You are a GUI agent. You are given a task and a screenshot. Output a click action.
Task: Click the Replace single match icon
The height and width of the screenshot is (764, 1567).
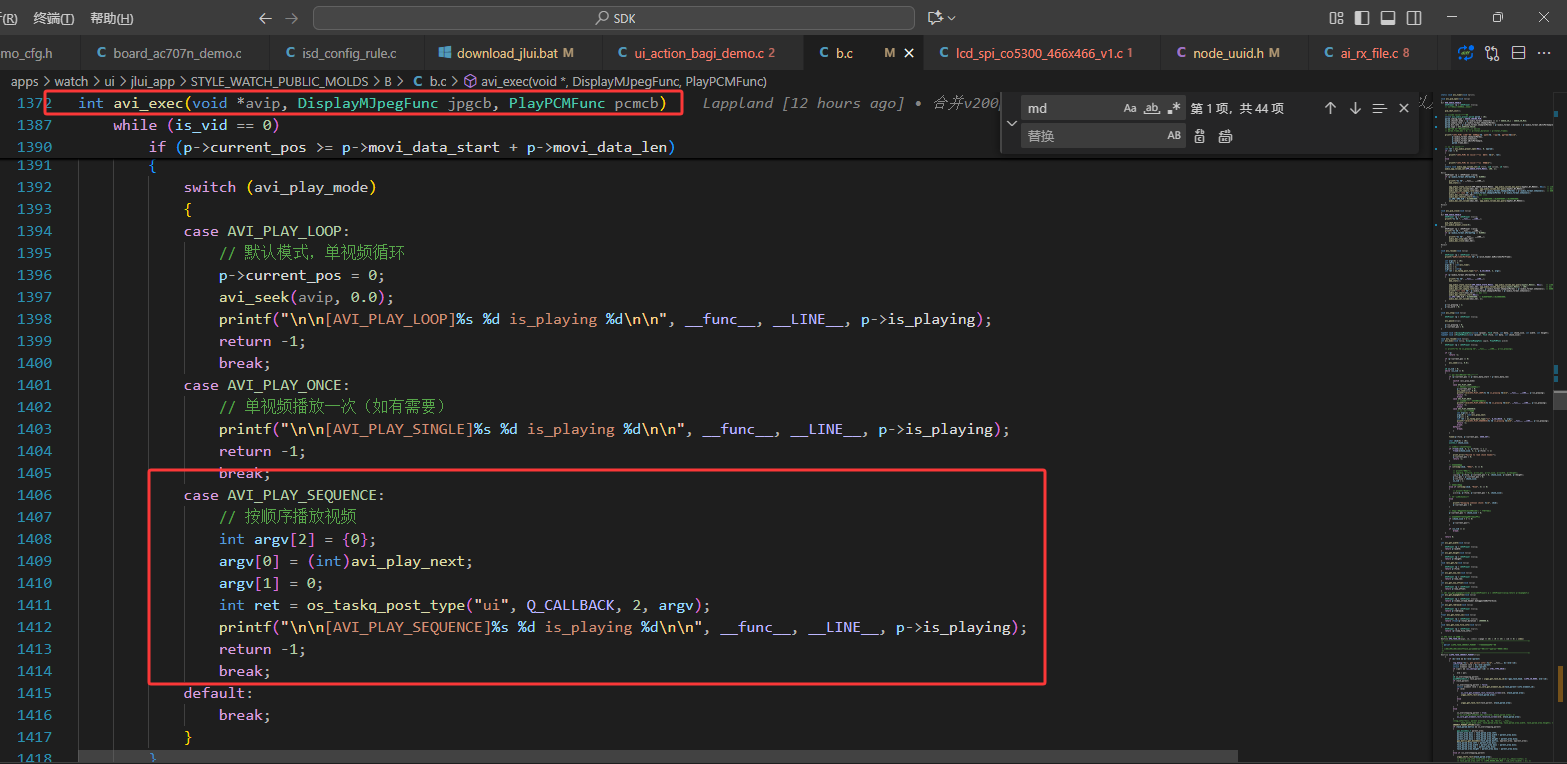tap(1200, 136)
